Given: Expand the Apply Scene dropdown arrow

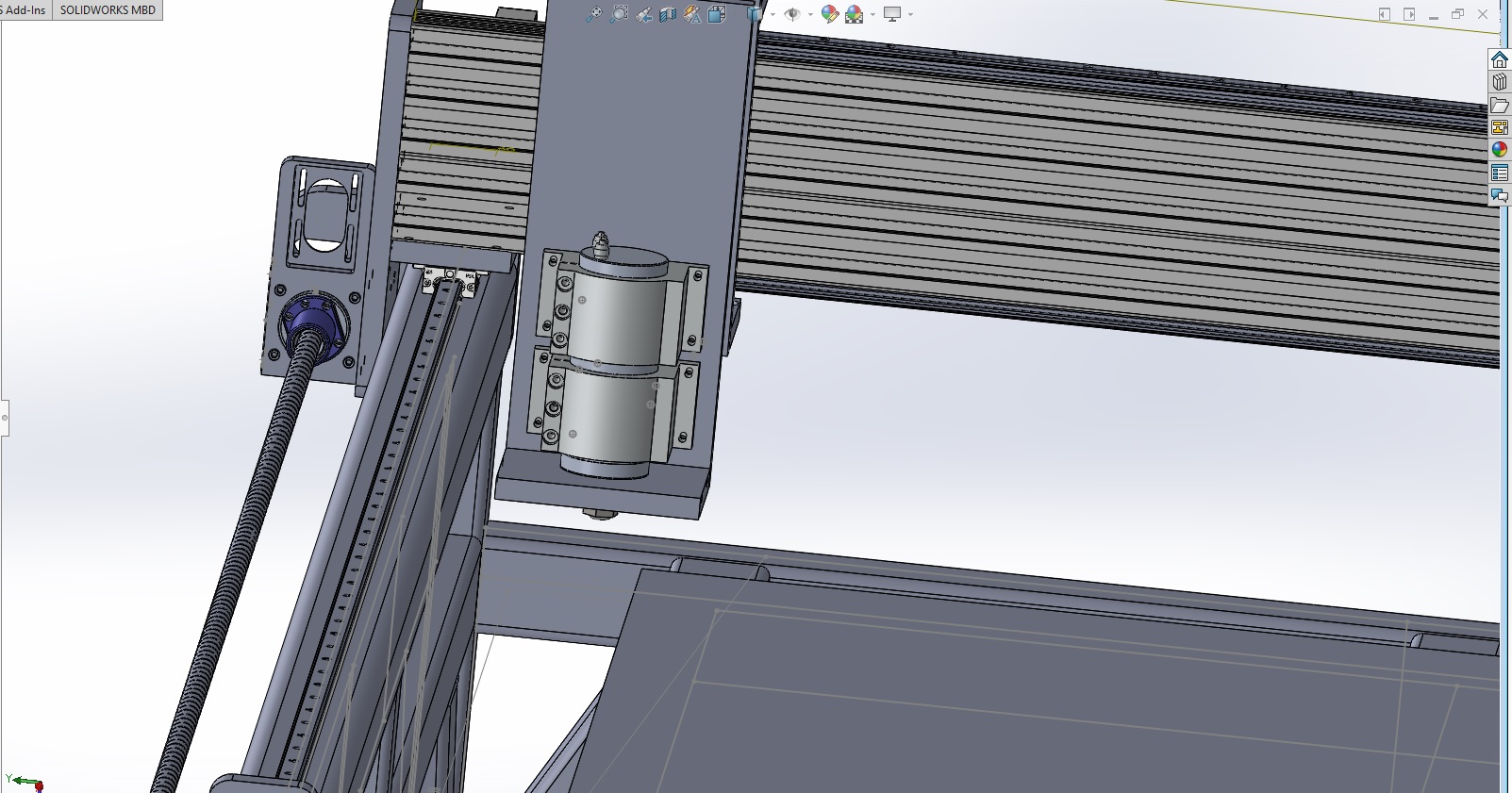Looking at the screenshot, I should [x=872, y=14].
